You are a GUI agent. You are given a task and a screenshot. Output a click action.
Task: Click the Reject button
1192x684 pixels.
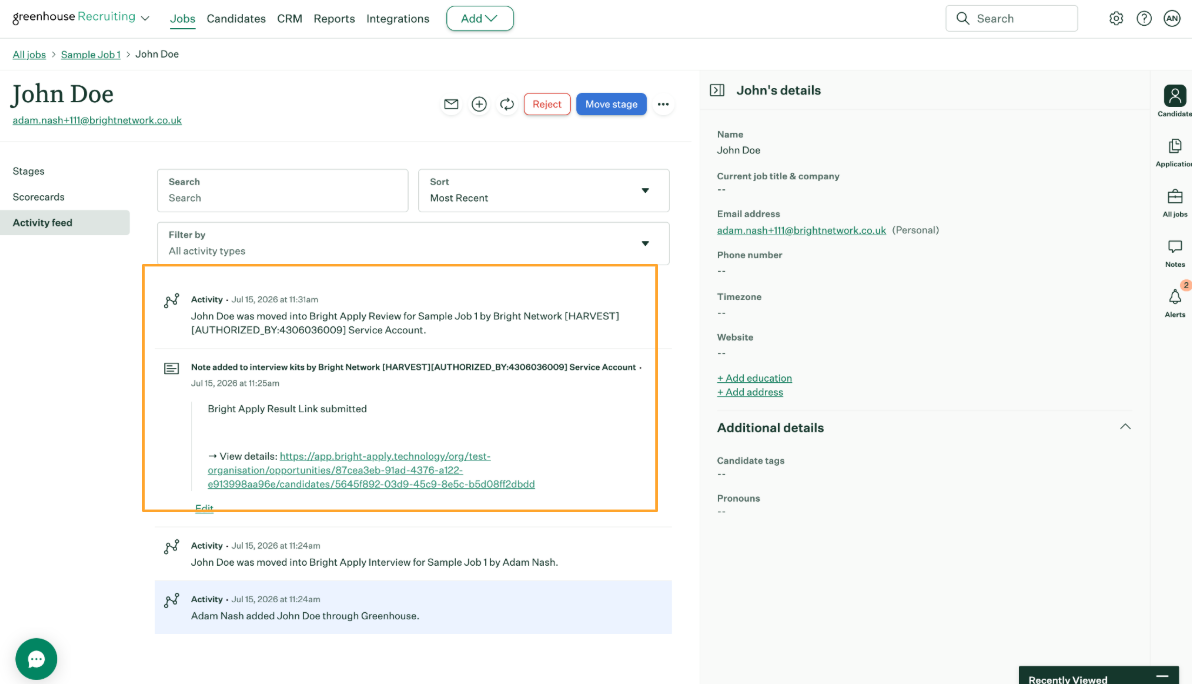click(547, 104)
